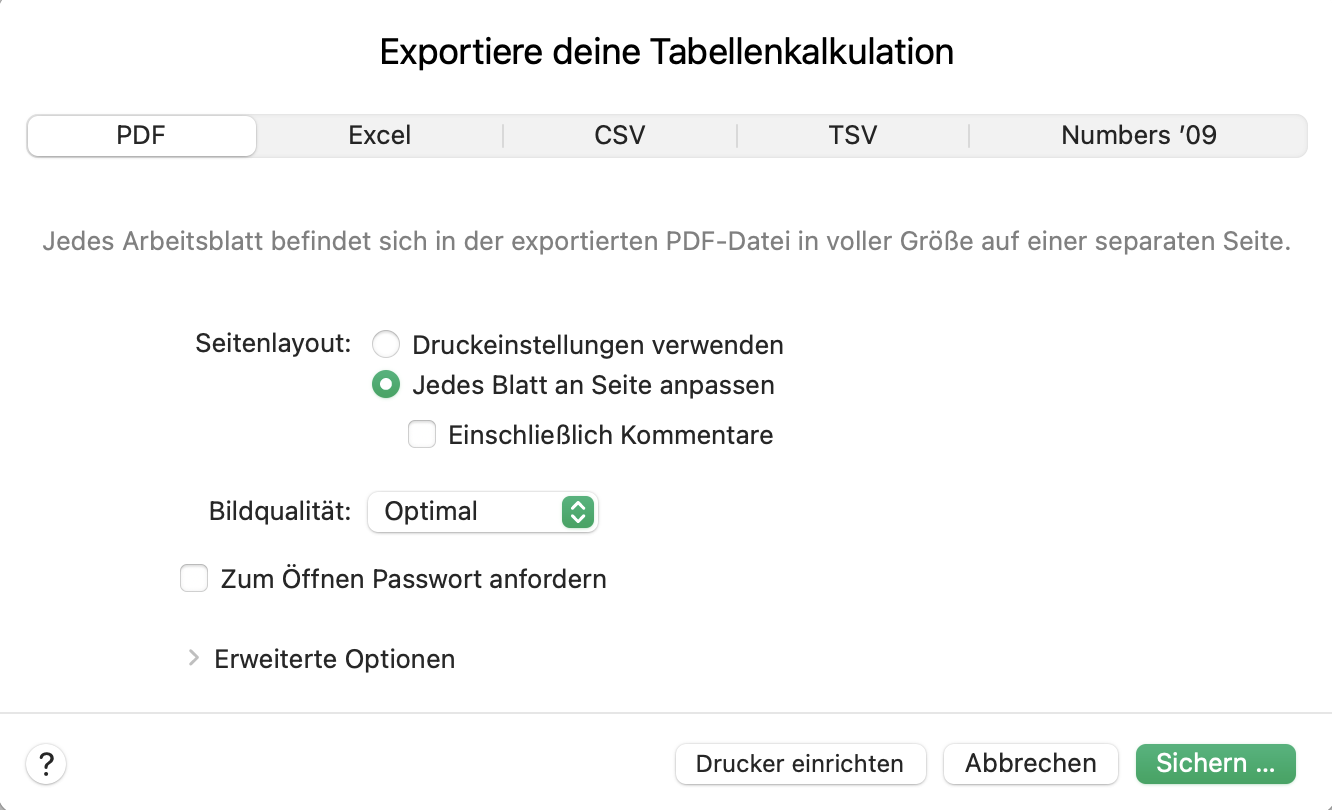
Task: Select the Excel export tab
Action: click(380, 136)
